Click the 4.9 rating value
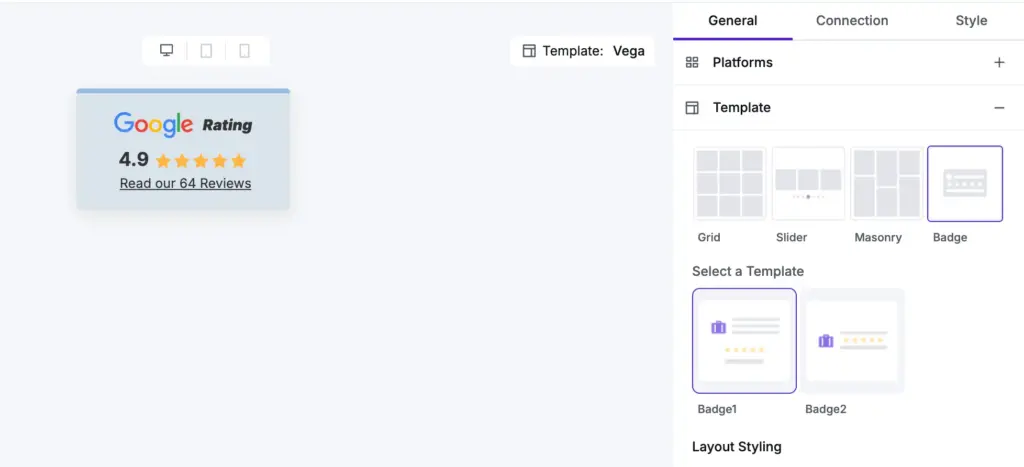This screenshot has width=1024, height=467. 134,159
